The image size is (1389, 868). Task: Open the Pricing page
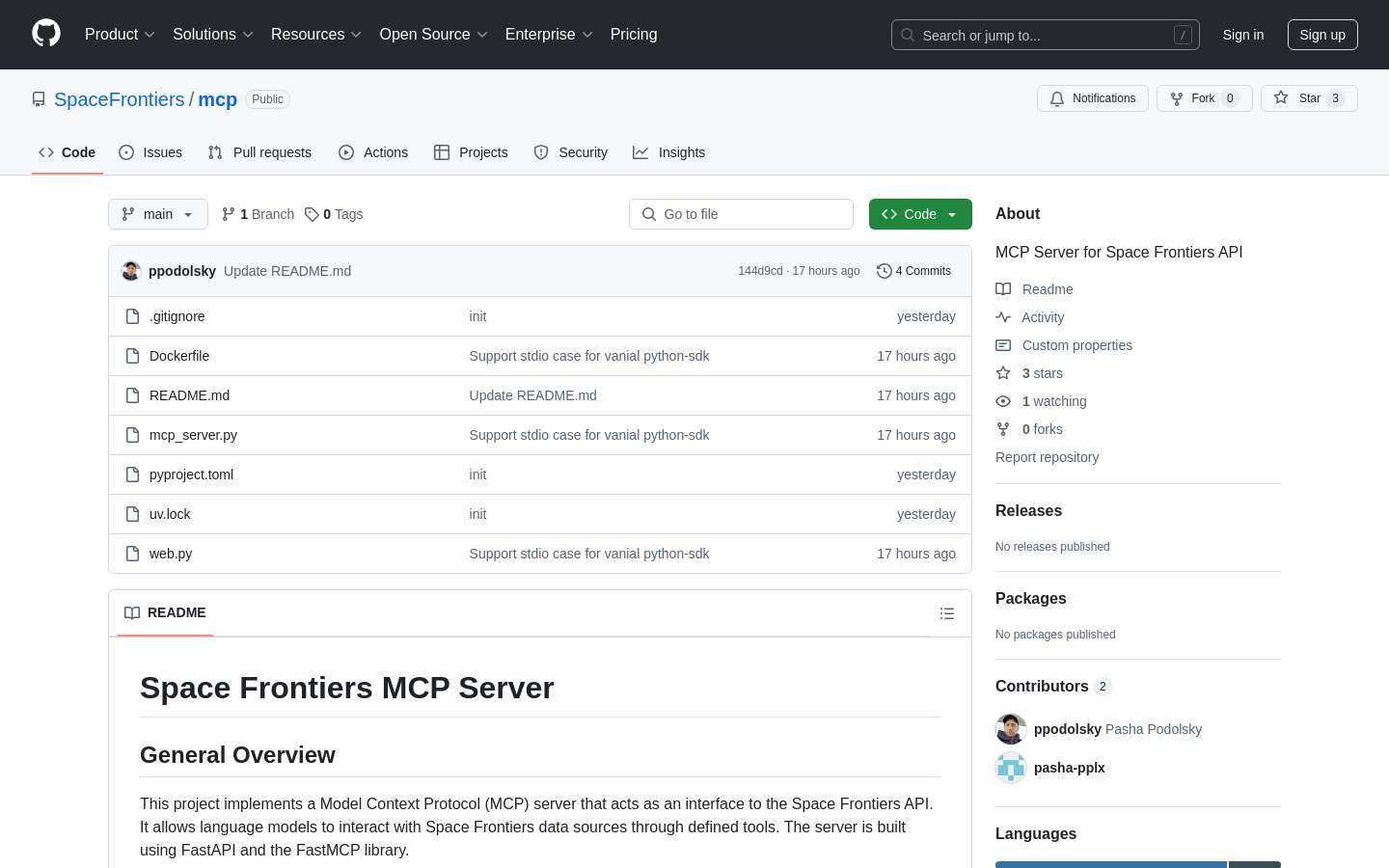pyautogui.click(x=634, y=35)
